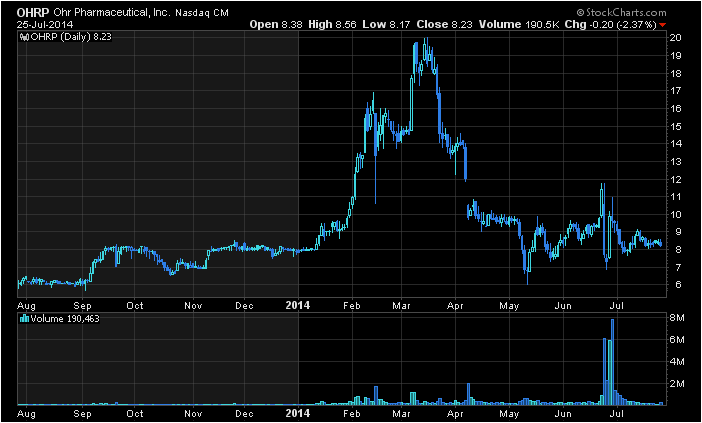Click the 12 price axis label

[x=676, y=179]
